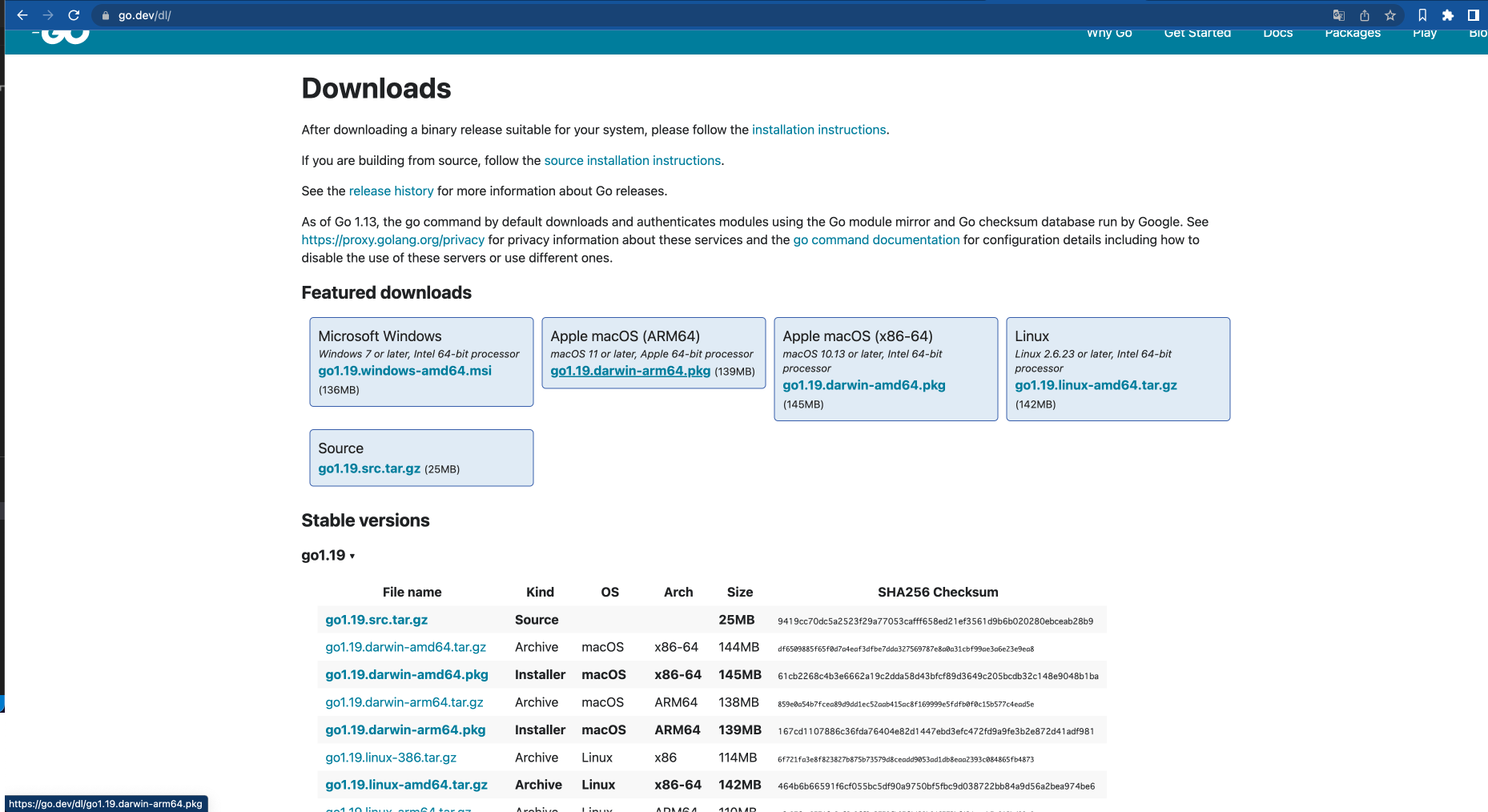
Task: Open the Get Started nav item
Action: [x=1197, y=34]
